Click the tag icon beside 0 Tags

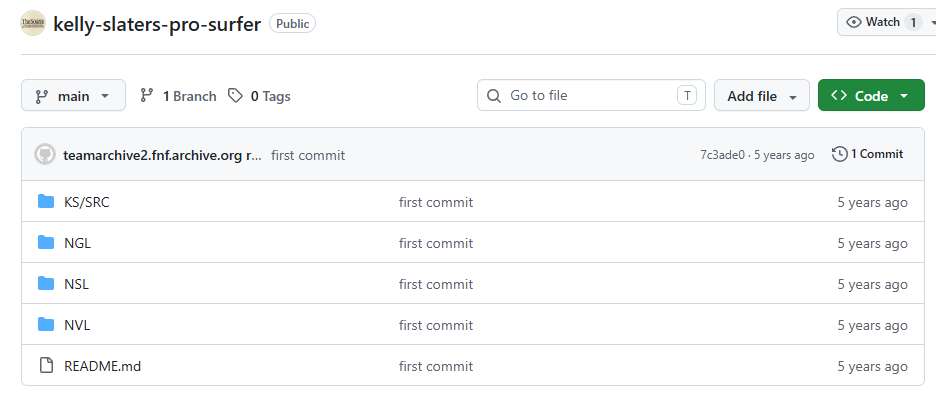point(236,96)
